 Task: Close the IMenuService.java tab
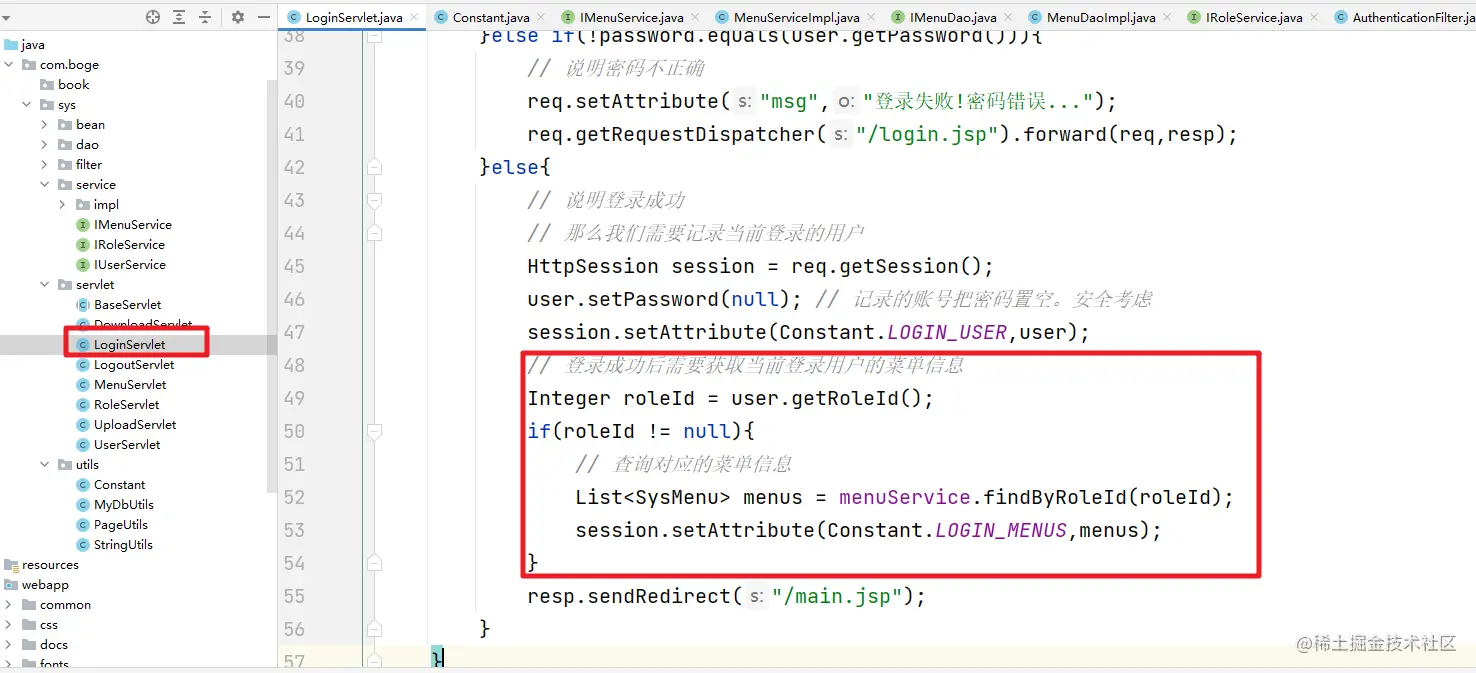point(695,18)
